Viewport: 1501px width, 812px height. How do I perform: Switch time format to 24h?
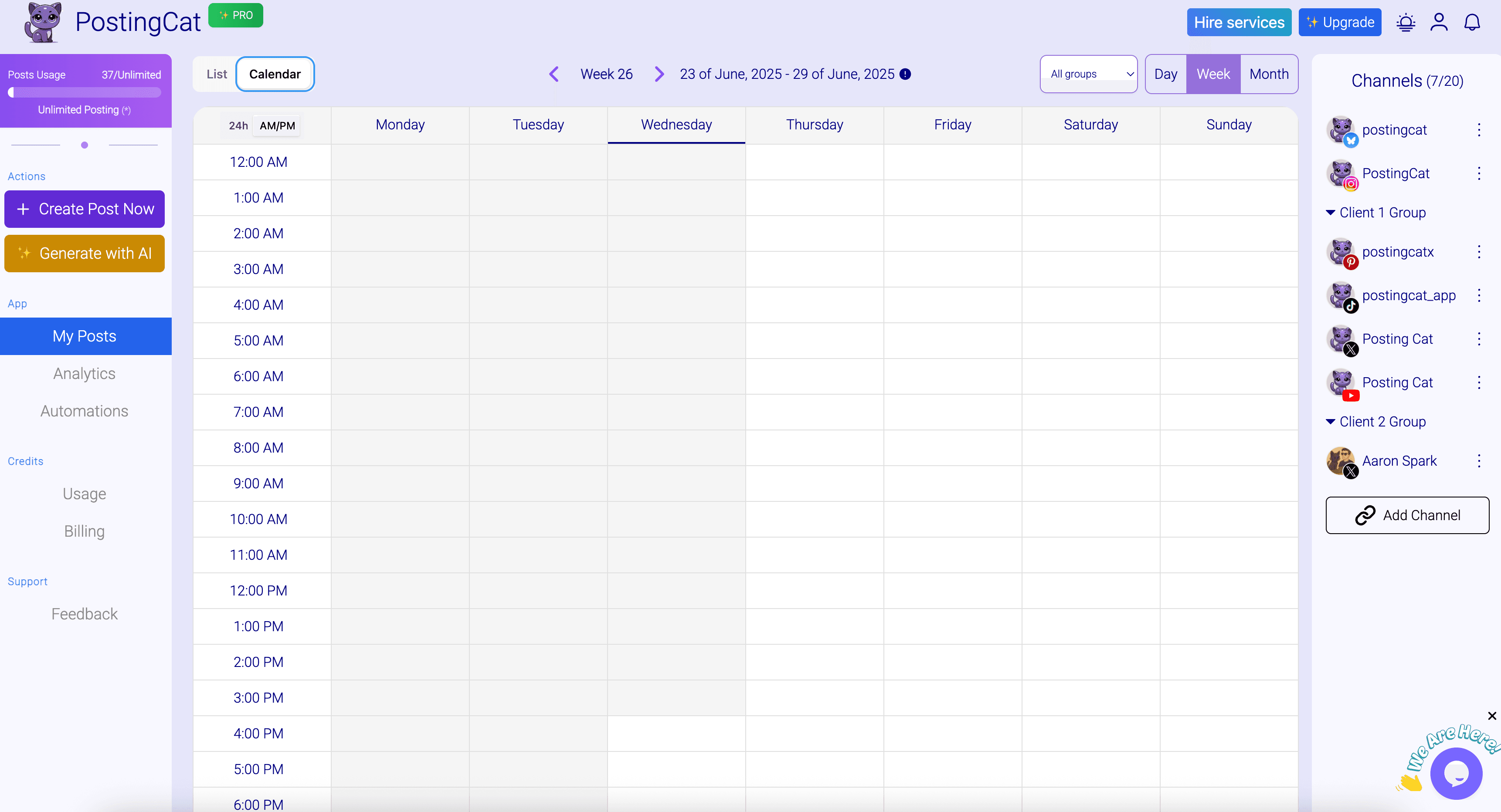pyautogui.click(x=238, y=125)
